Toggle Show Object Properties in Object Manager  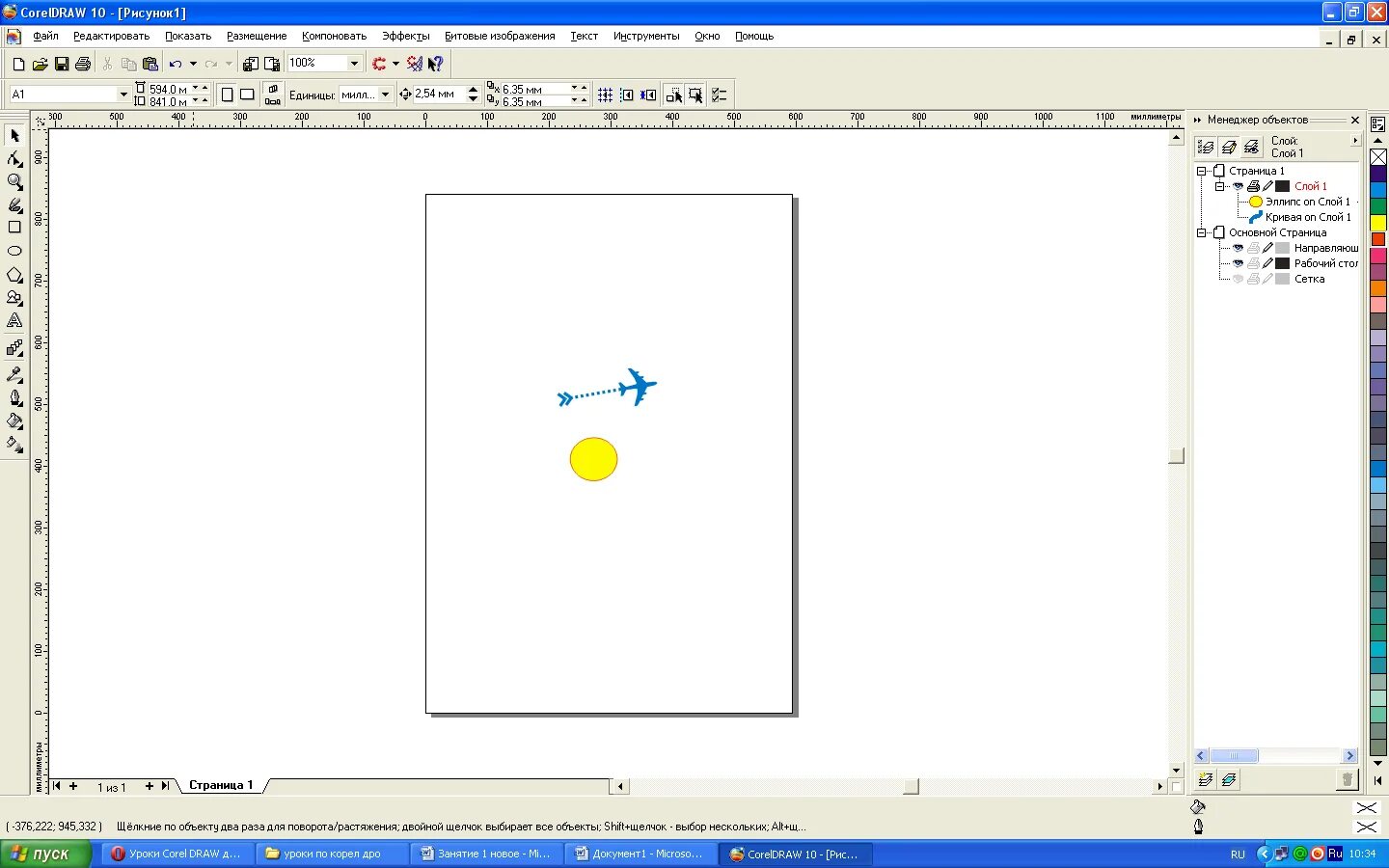1206,147
